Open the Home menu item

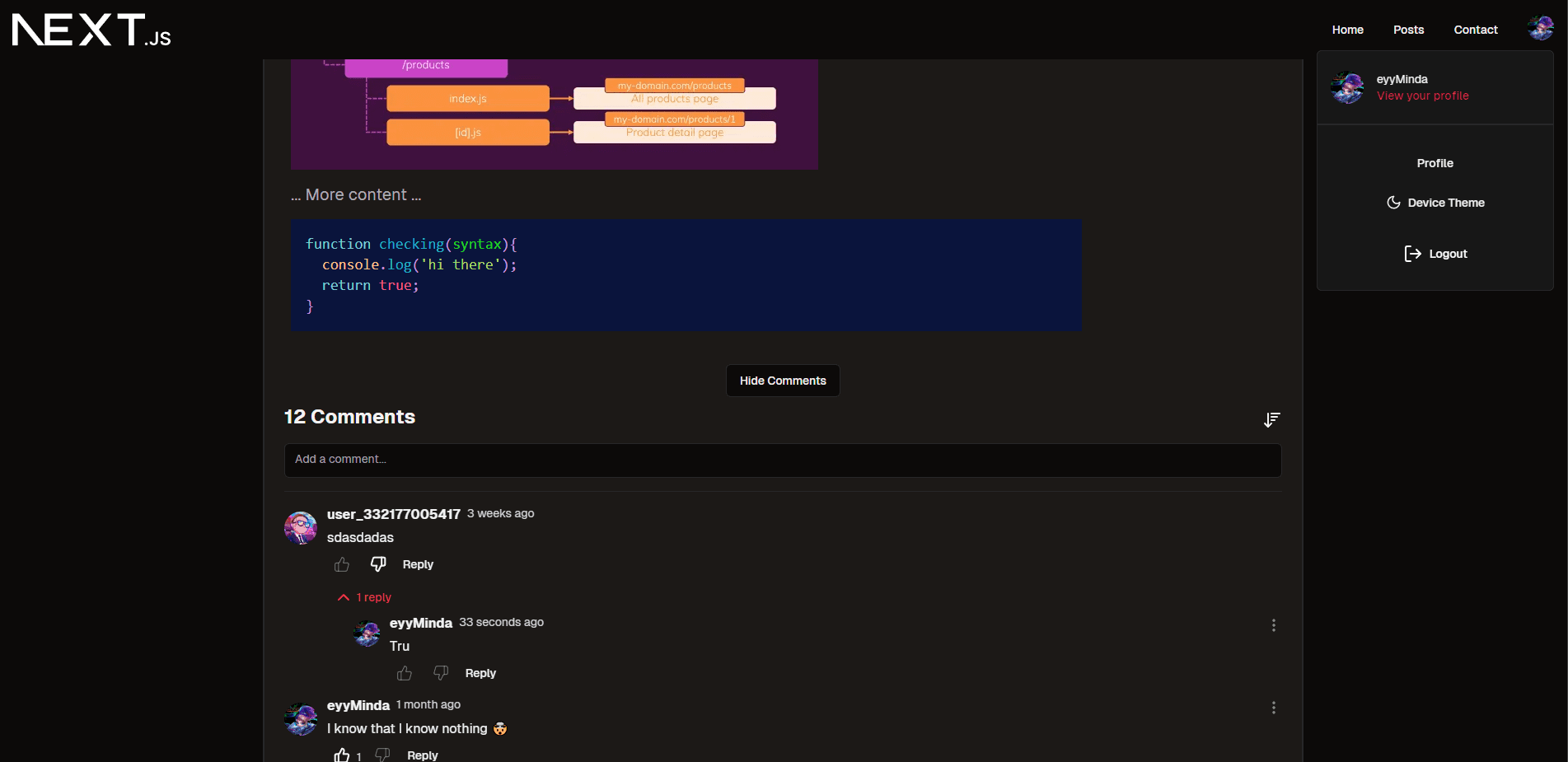click(x=1347, y=30)
